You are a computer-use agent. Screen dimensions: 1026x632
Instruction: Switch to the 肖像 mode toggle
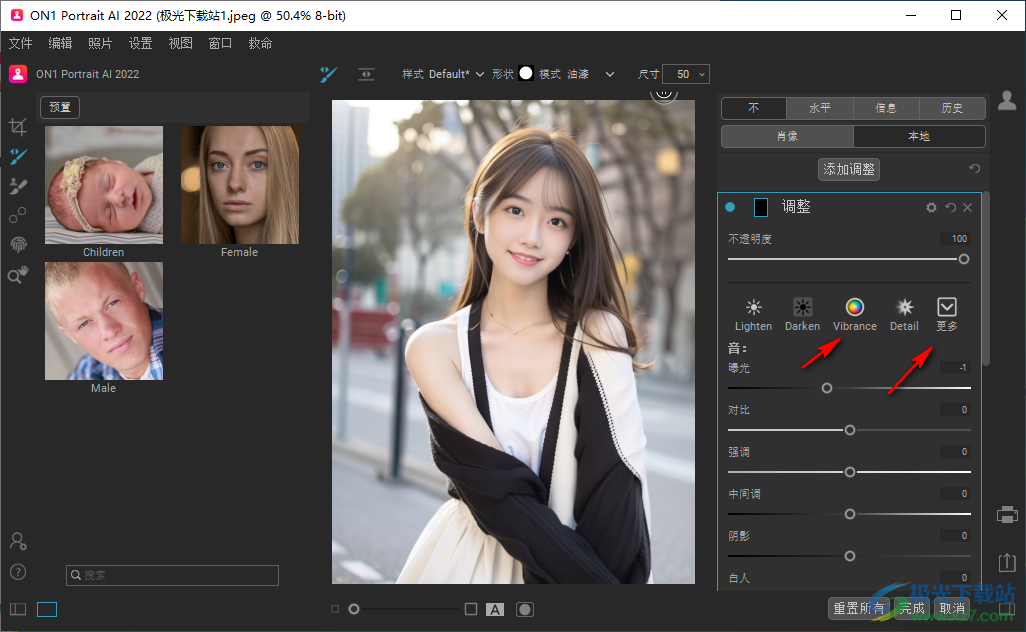pyautogui.click(x=787, y=136)
